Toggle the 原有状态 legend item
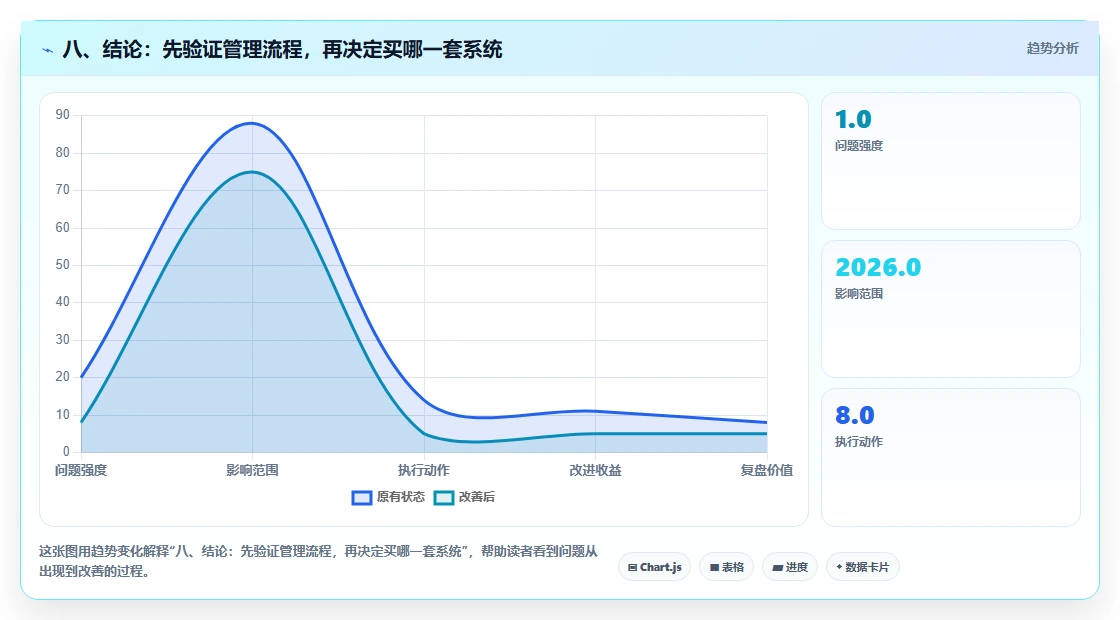Image resolution: width=1120 pixels, height=620 pixels. click(x=388, y=497)
